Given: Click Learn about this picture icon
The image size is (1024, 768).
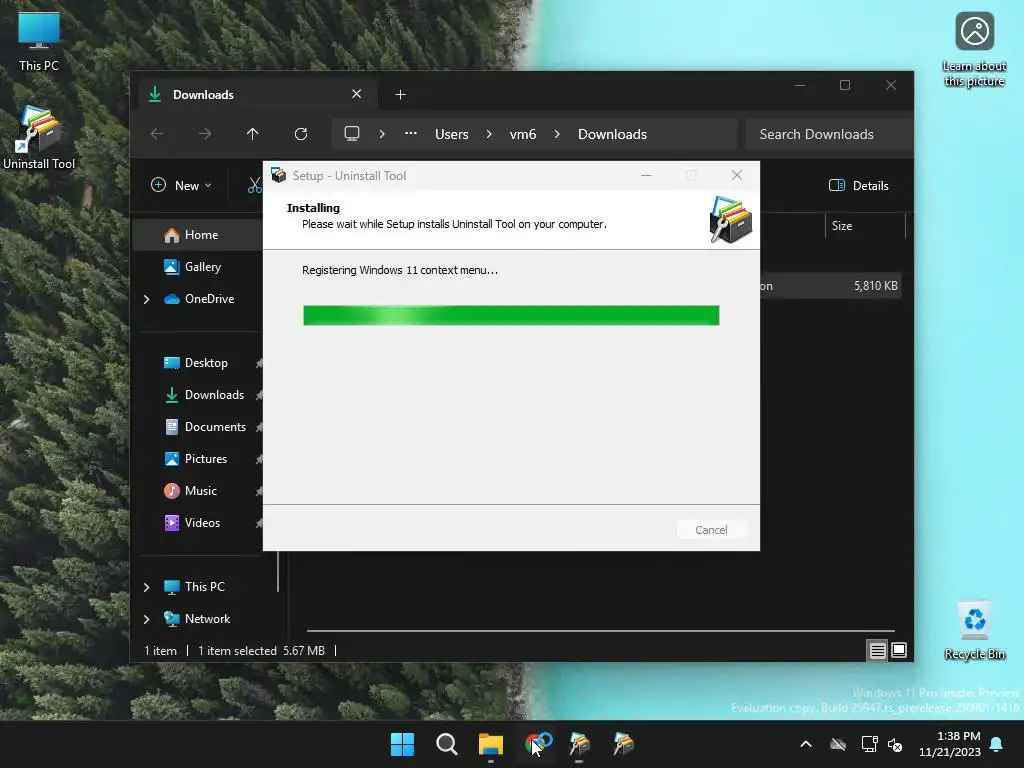Looking at the screenshot, I should pos(974,49).
